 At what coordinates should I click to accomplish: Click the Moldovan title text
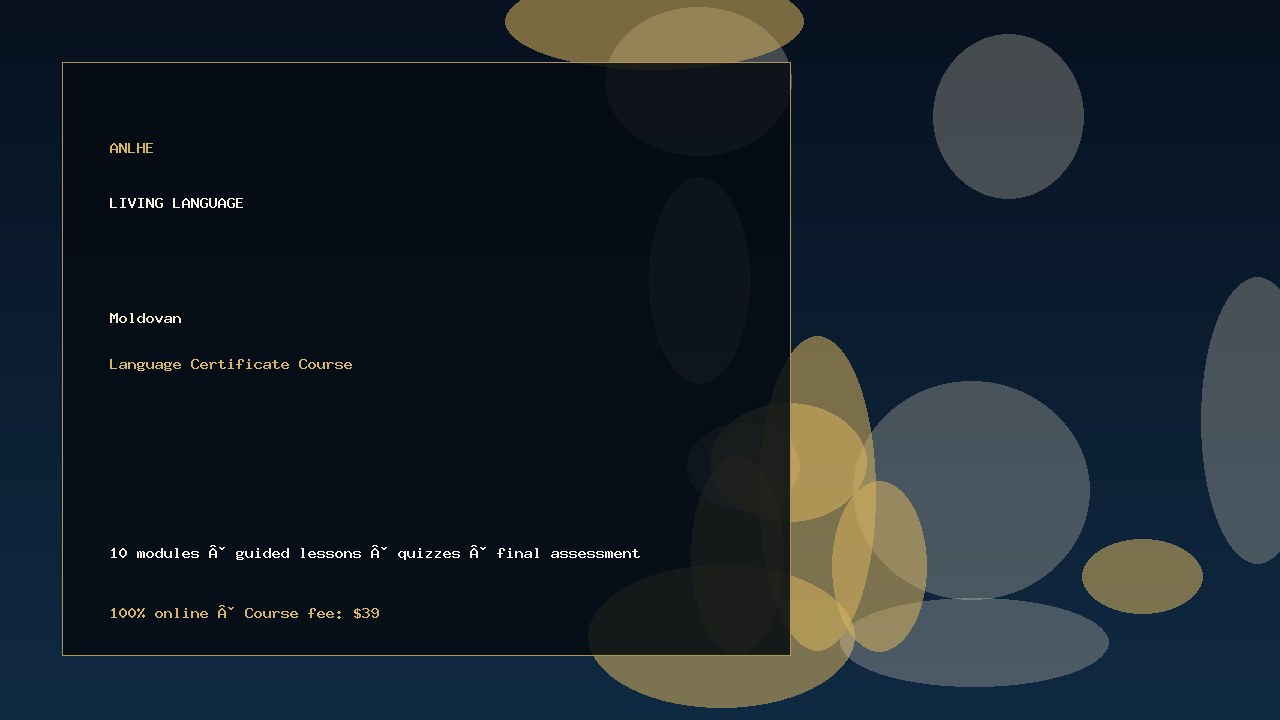pos(145,318)
